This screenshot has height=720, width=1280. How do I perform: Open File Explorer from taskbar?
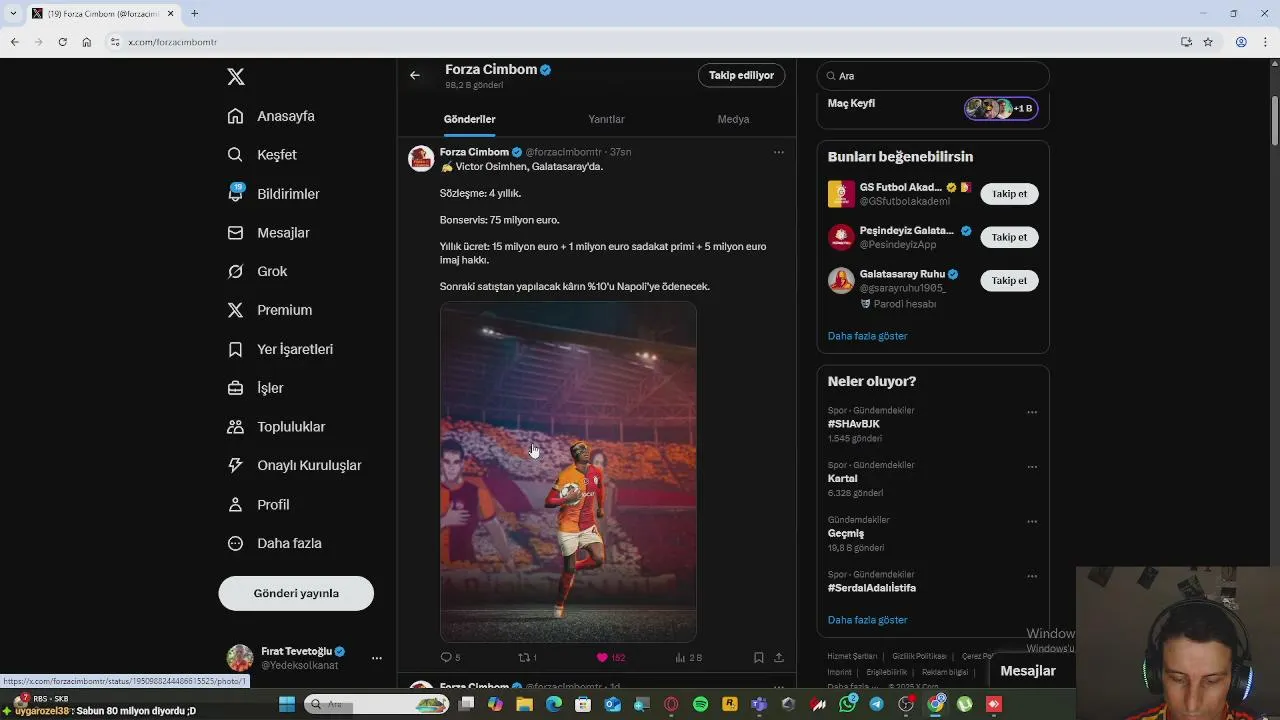click(524, 704)
